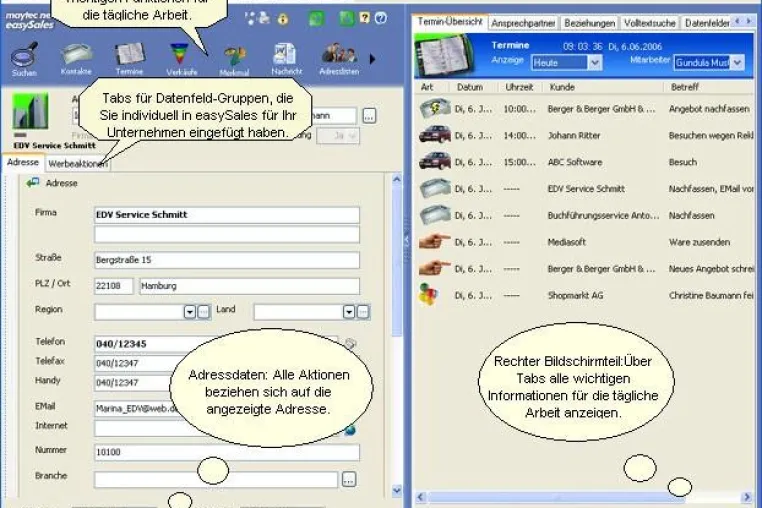Click the dial icon beside Telefon
This screenshot has height=508, width=762.
tap(350, 344)
